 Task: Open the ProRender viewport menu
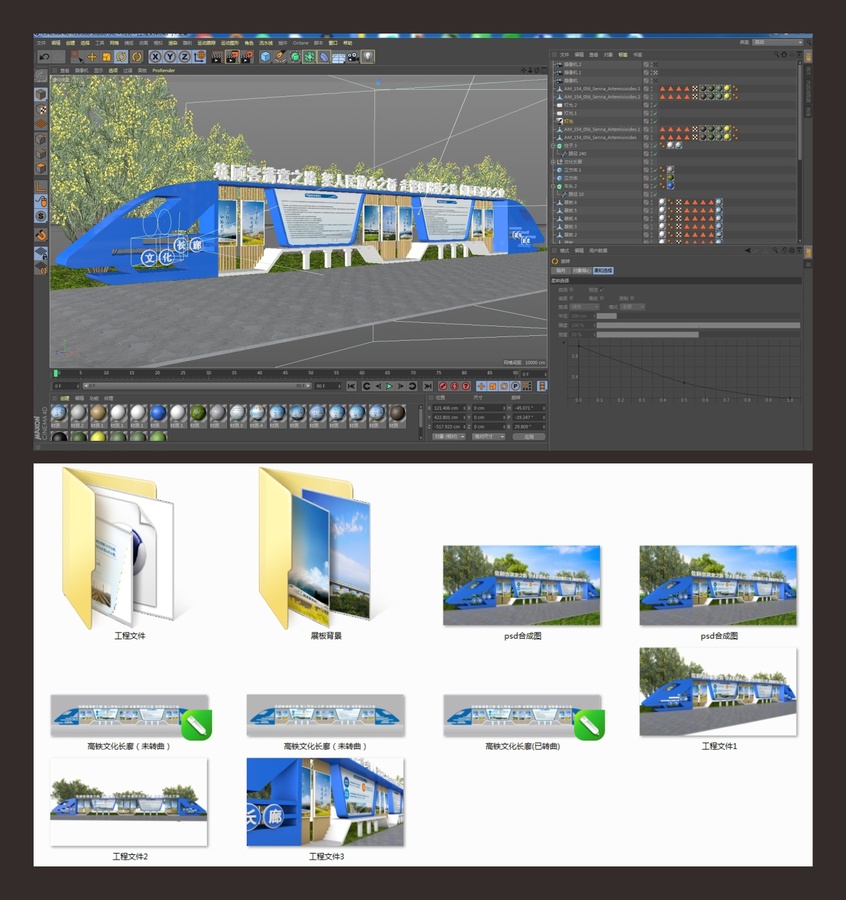(164, 71)
